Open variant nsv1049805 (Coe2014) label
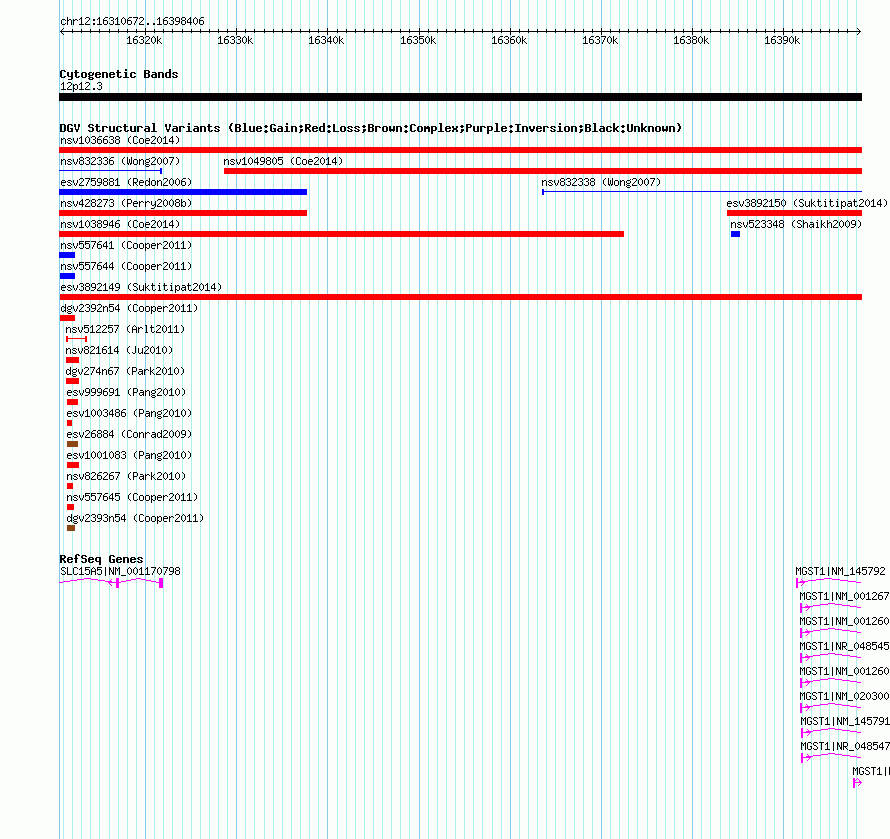Viewport: 890px width, 839px height. coord(283,161)
